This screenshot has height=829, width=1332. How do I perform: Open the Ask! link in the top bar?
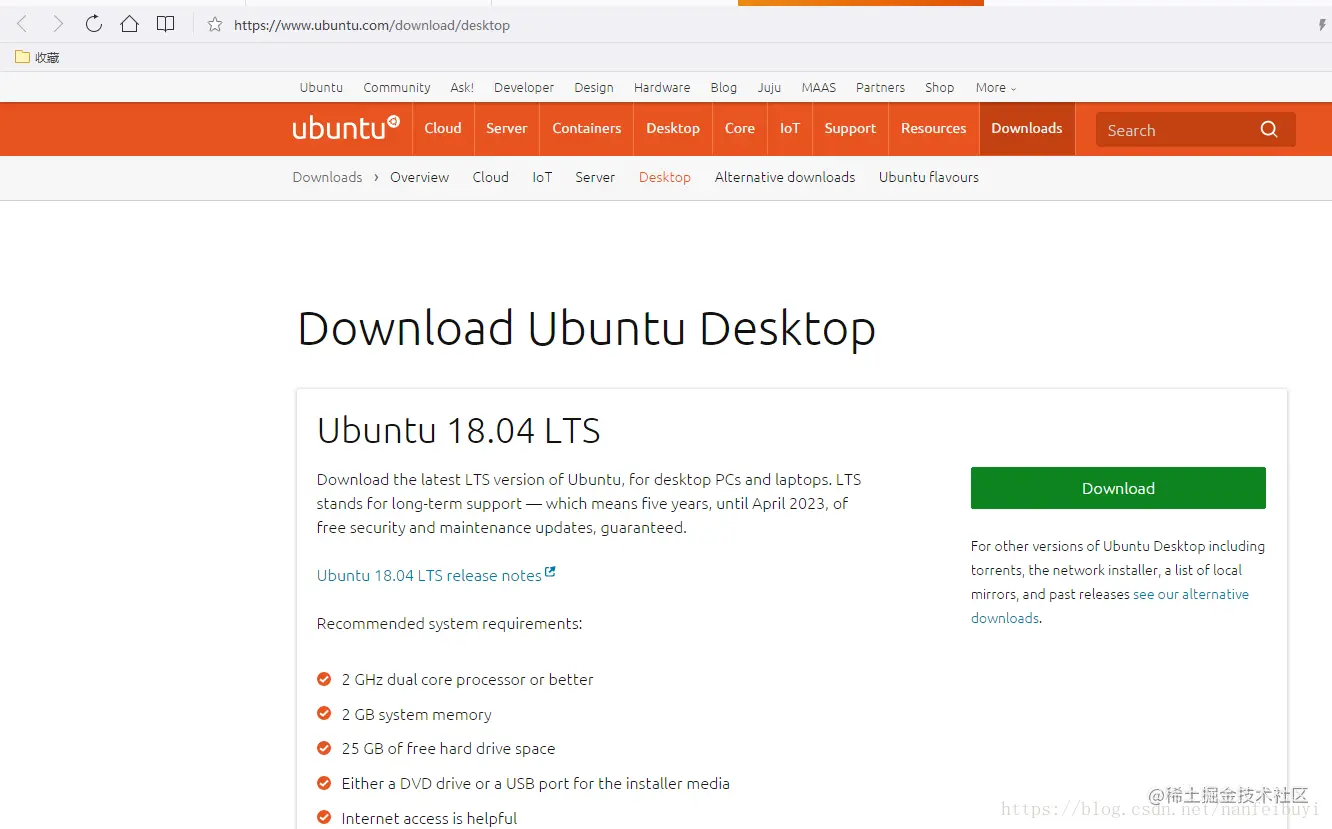[462, 87]
